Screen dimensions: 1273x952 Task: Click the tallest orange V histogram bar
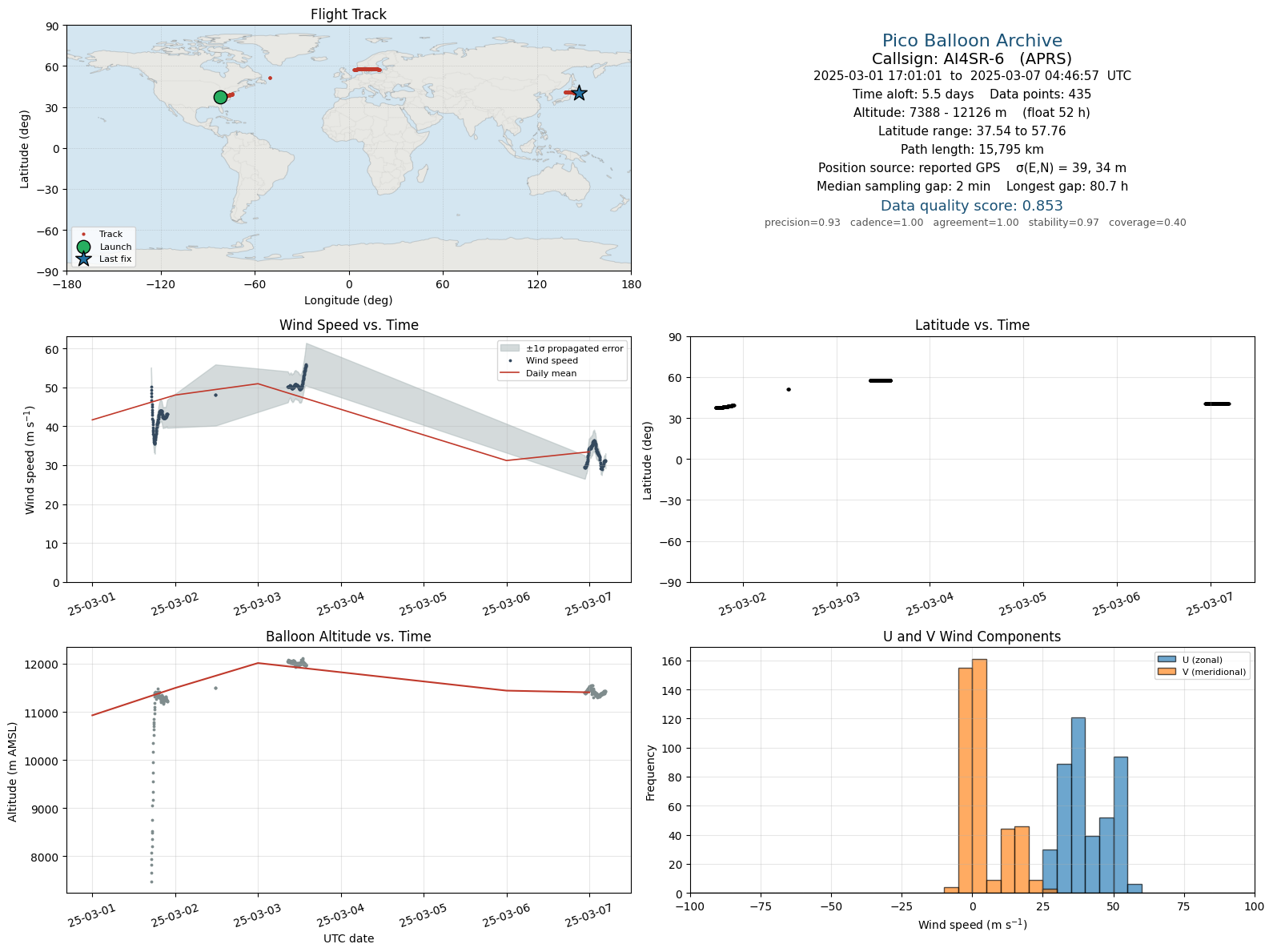[979, 776]
